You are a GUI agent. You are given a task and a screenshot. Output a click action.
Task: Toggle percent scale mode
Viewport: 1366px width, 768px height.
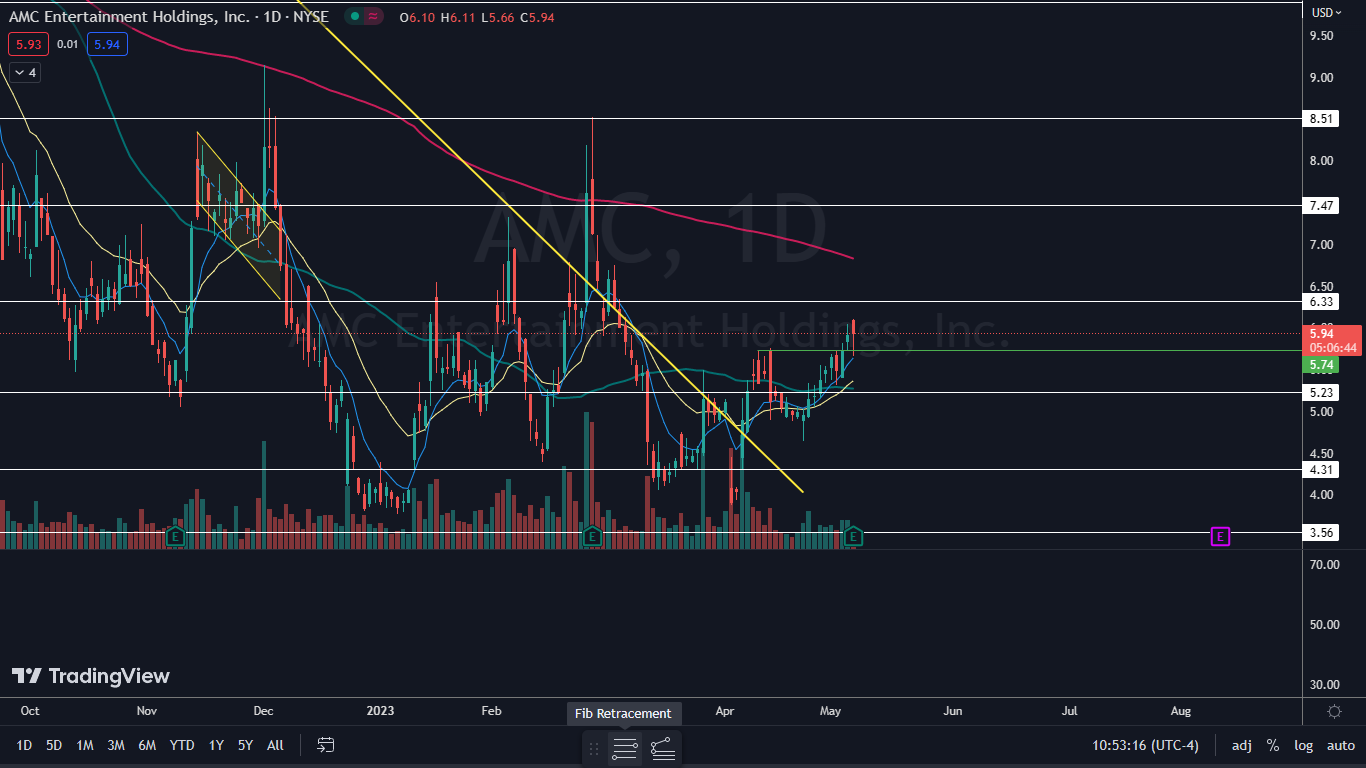(1272, 745)
